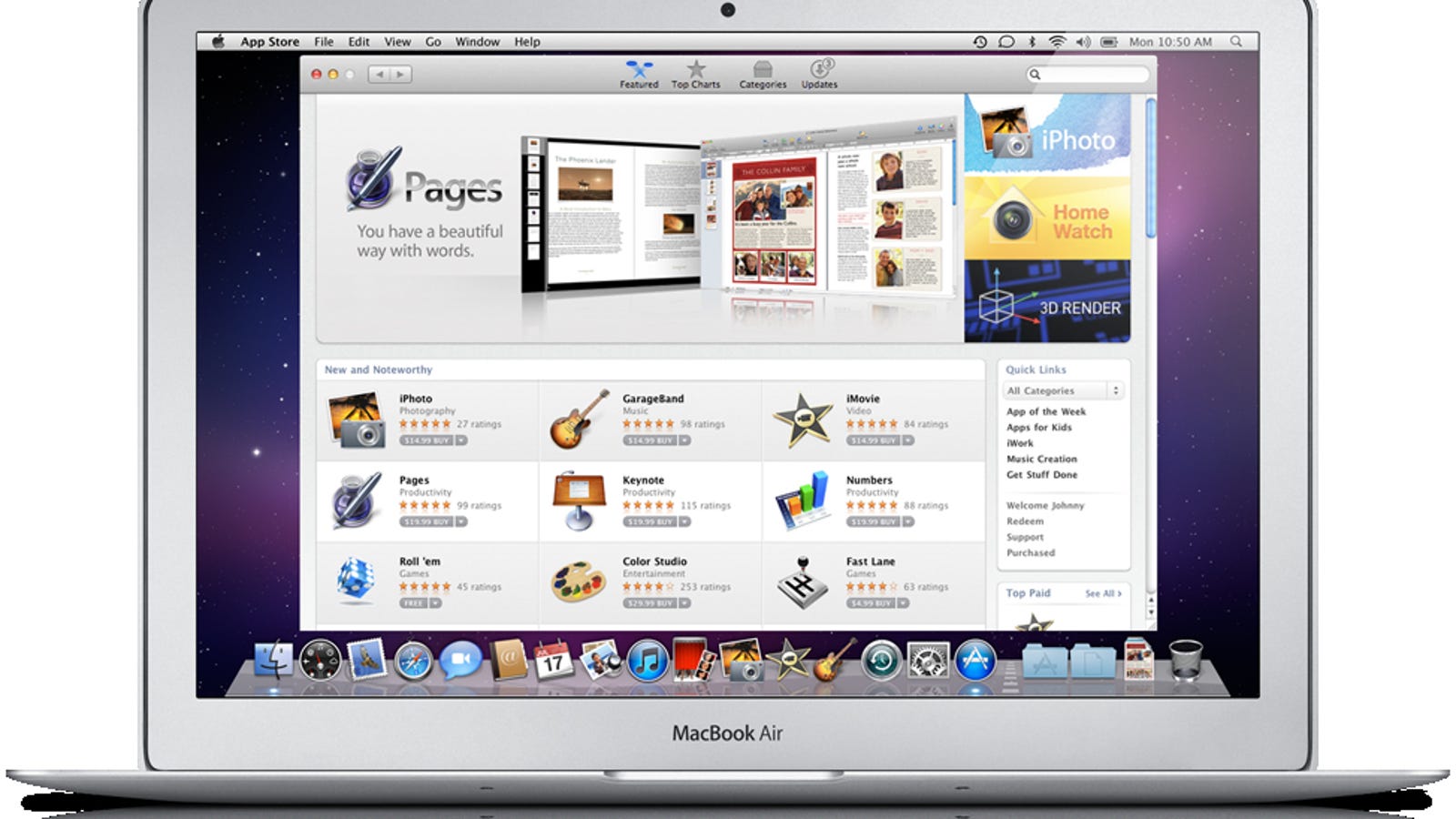Open the iWork quick link
1456x819 pixels.
tap(1019, 443)
